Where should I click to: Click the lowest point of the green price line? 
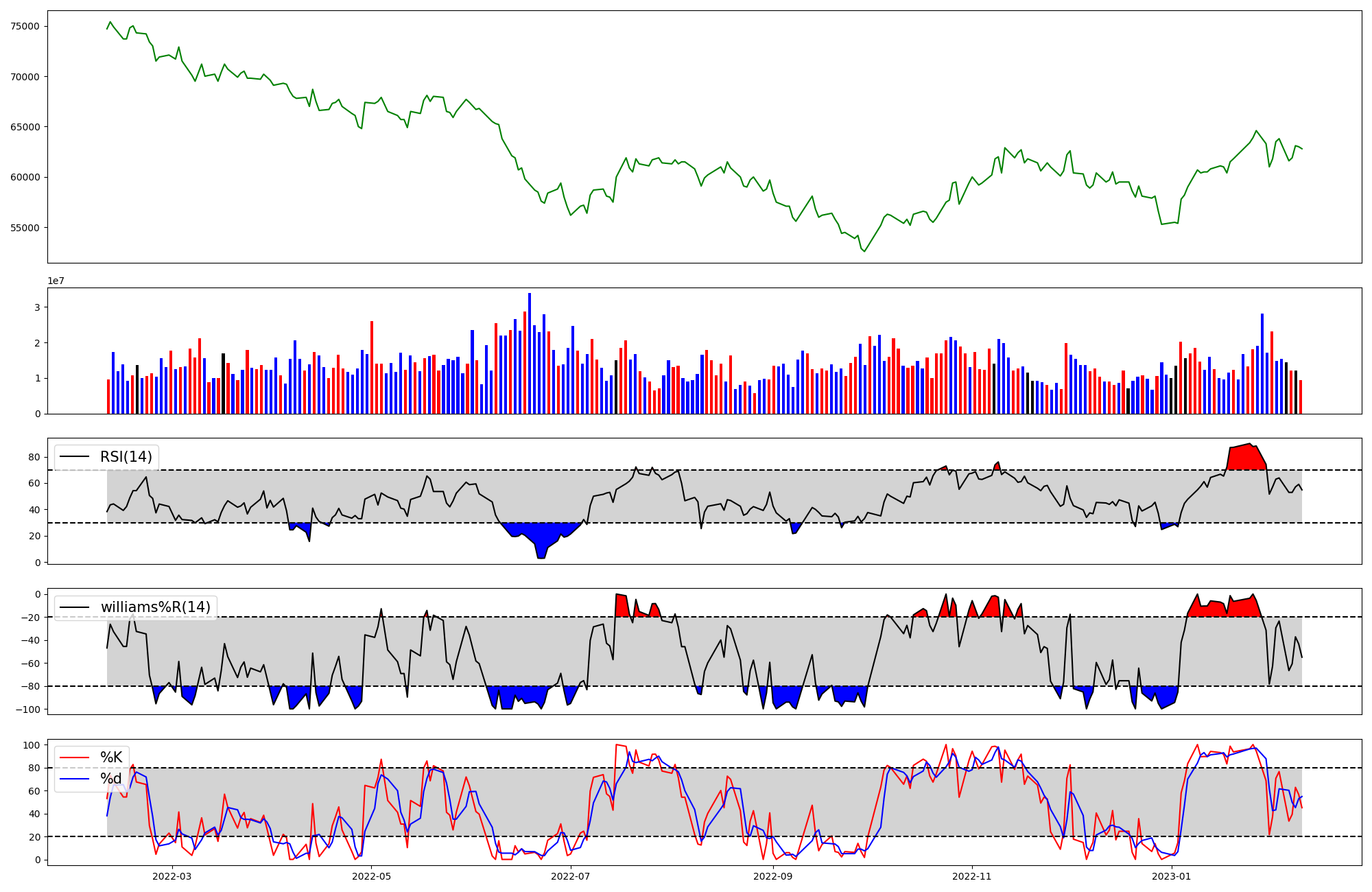click(x=864, y=251)
